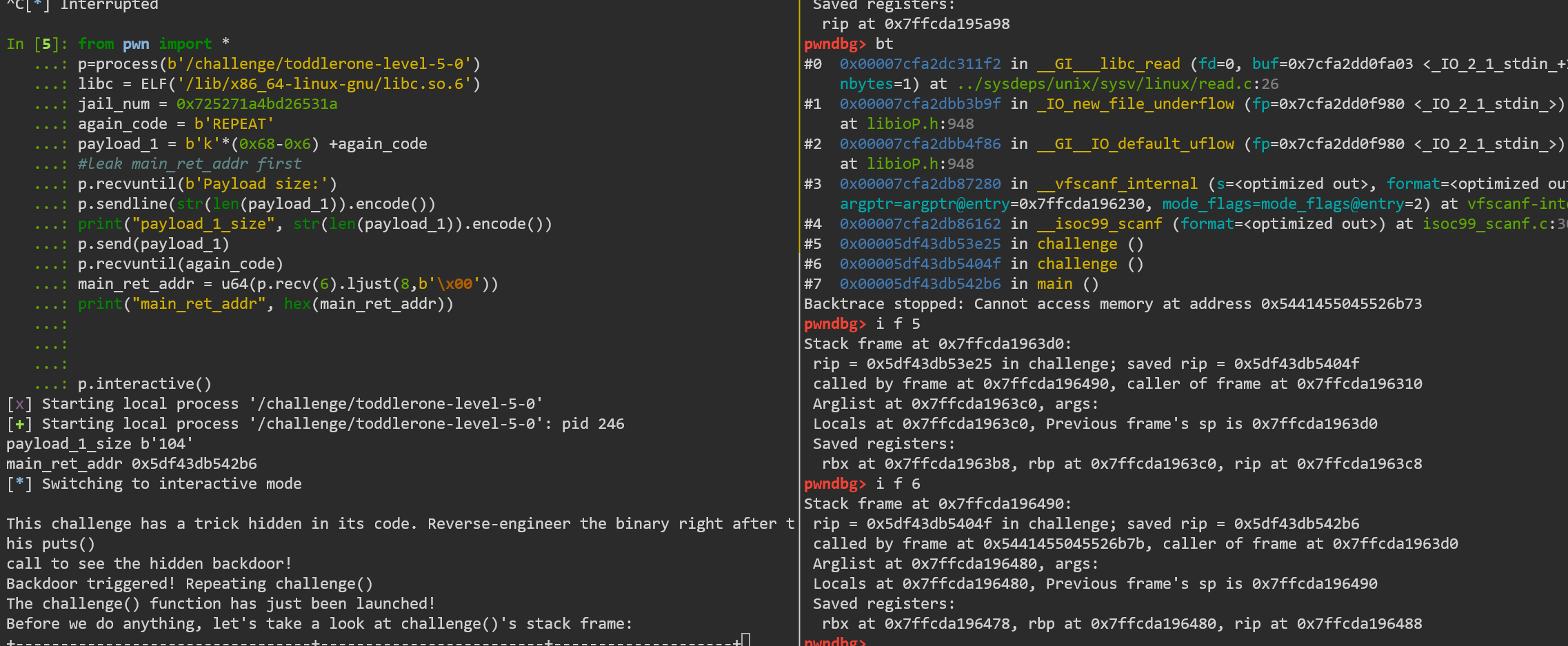Click the '[+] Starting local process' pid 246 line
The image size is (1568, 646).
316,424
